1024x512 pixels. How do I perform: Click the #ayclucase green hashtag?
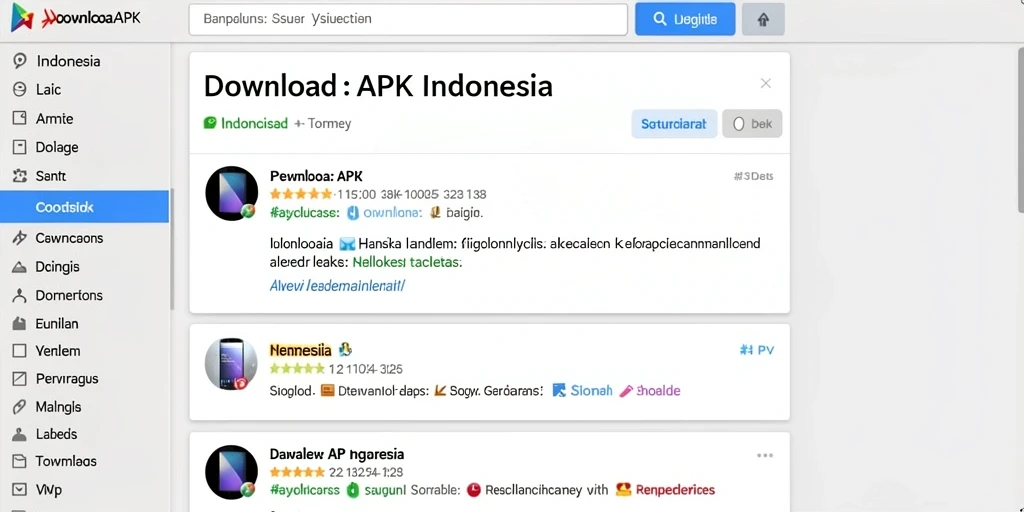(x=304, y=212)
